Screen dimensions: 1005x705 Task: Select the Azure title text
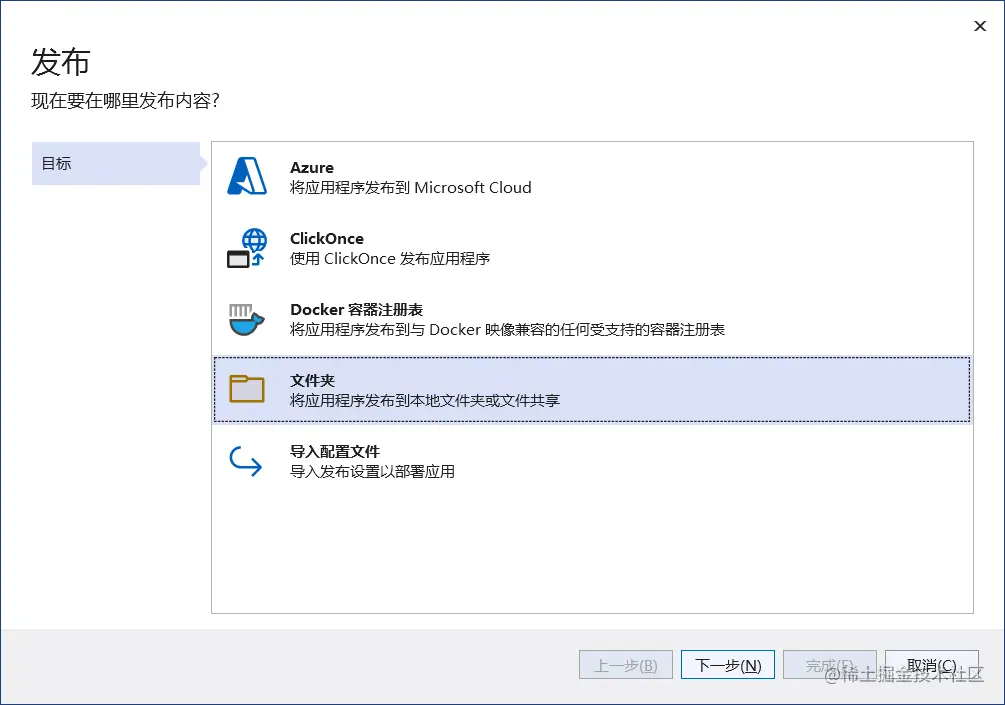tap(312, 168)
